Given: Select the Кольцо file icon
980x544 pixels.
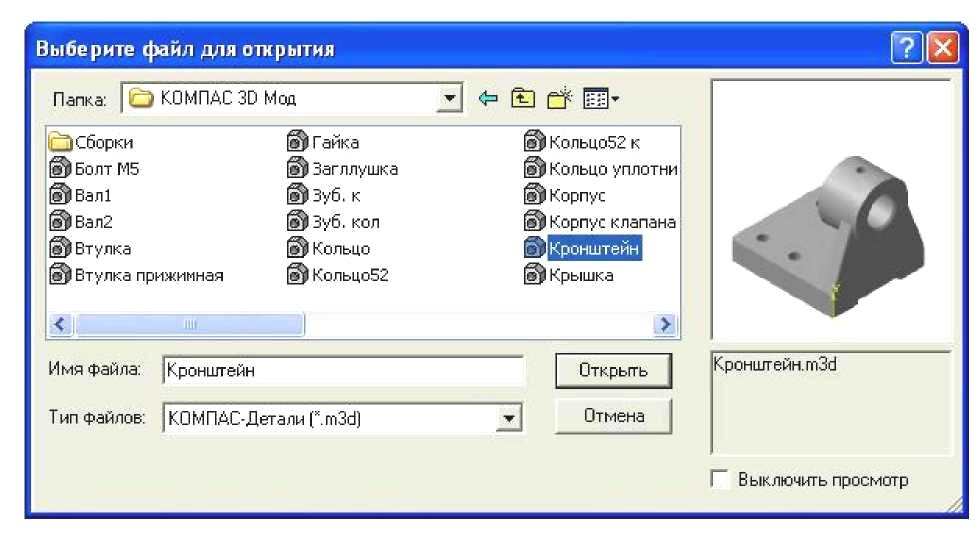Looking at the screenshot, I should click(298, 249).
